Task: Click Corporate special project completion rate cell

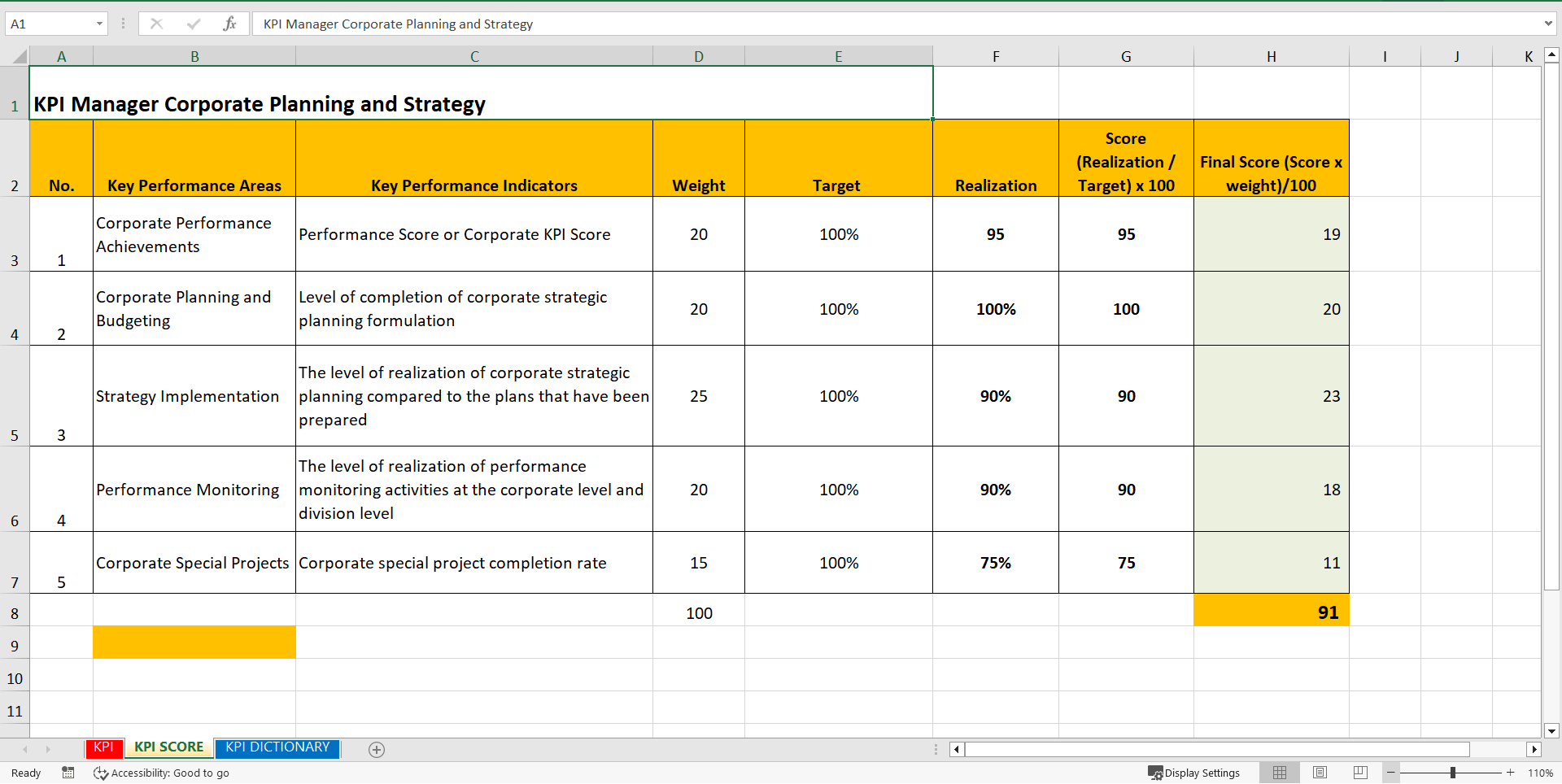Action: point(474,563)
